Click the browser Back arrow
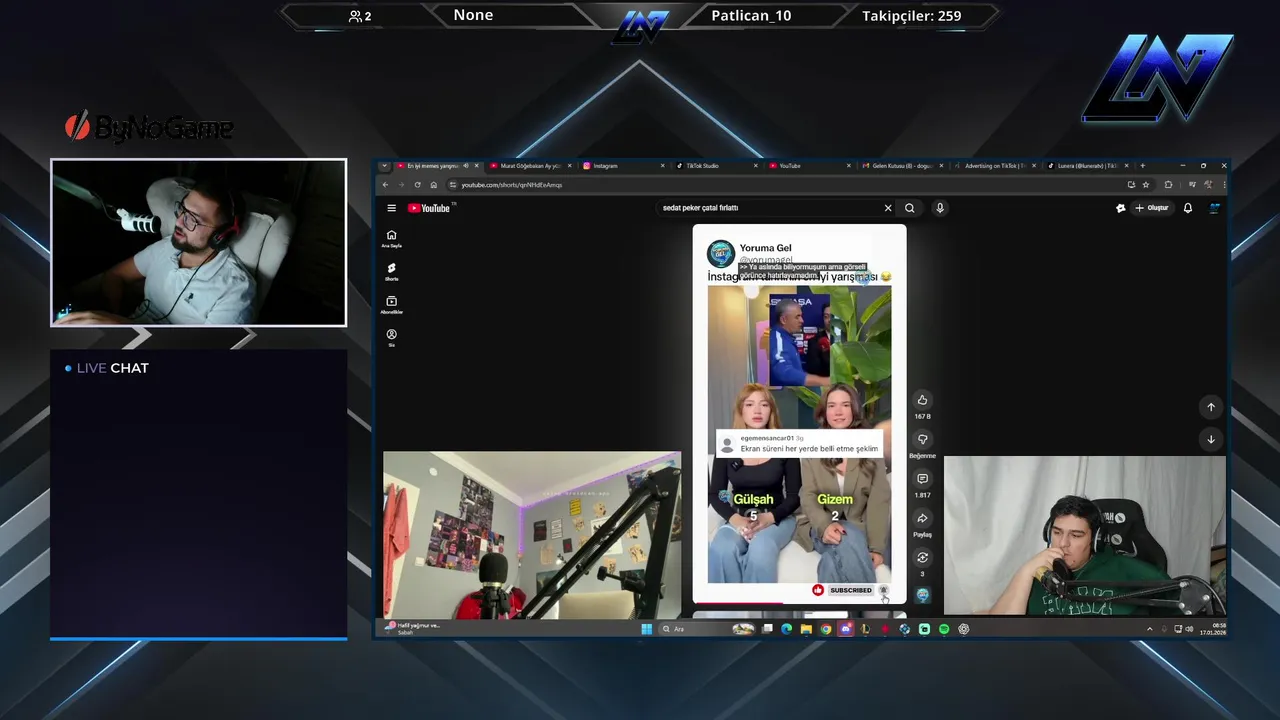 coord(386,185)
